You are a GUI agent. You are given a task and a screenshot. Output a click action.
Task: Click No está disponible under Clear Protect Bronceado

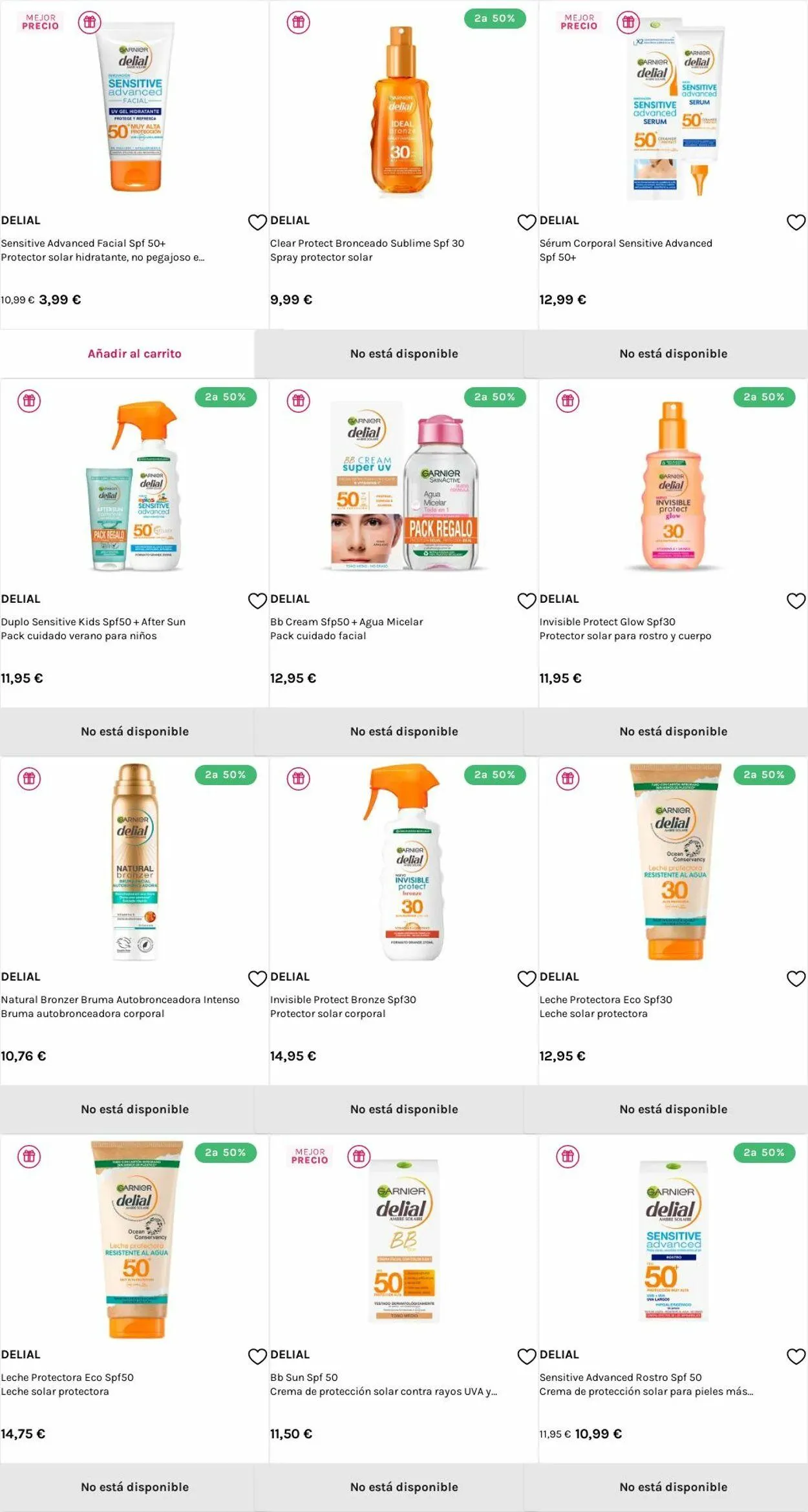click(x=404, y=353)
